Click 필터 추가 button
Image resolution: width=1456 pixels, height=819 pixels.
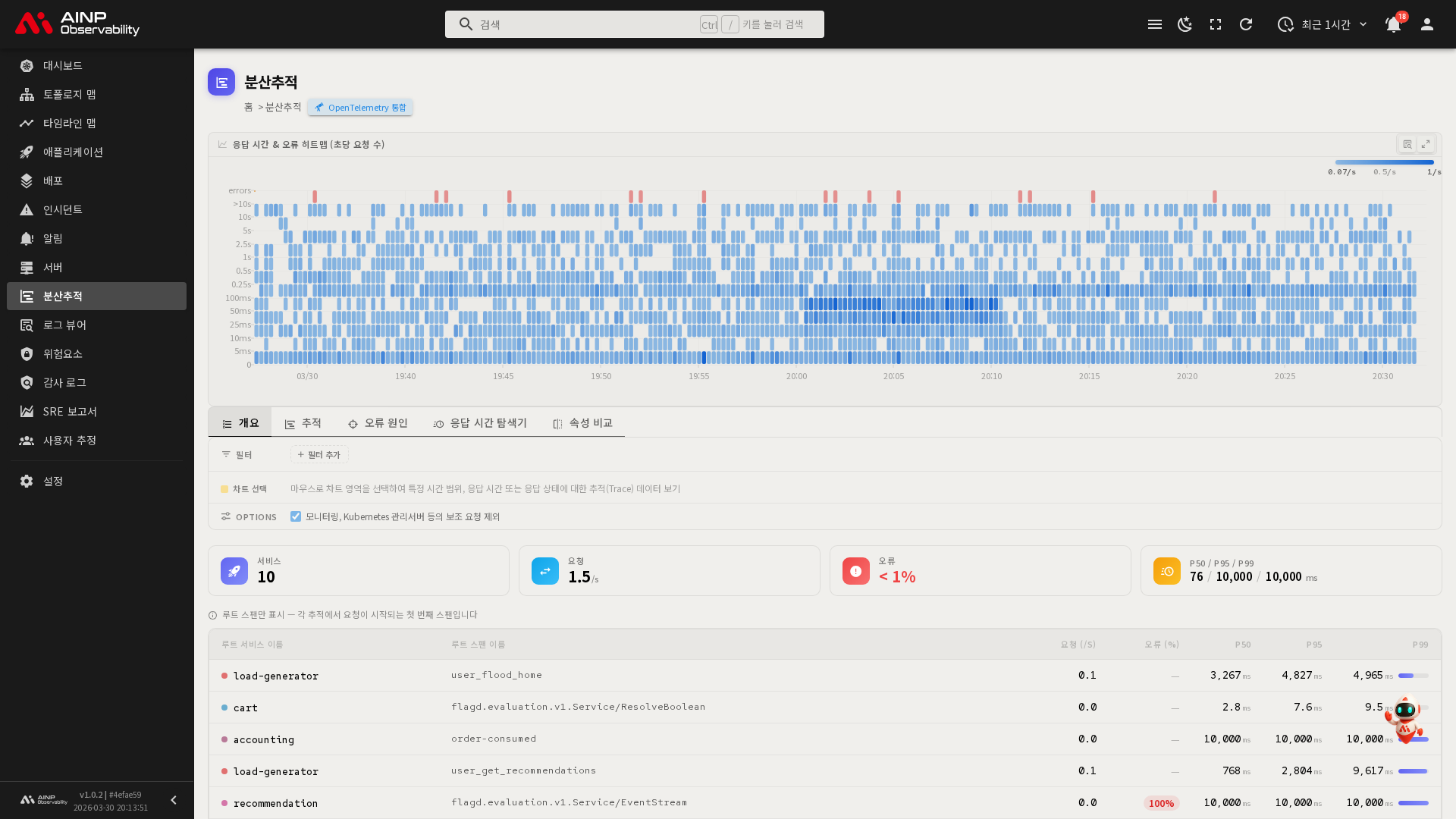pyautogui.click(x=319, y=454)
